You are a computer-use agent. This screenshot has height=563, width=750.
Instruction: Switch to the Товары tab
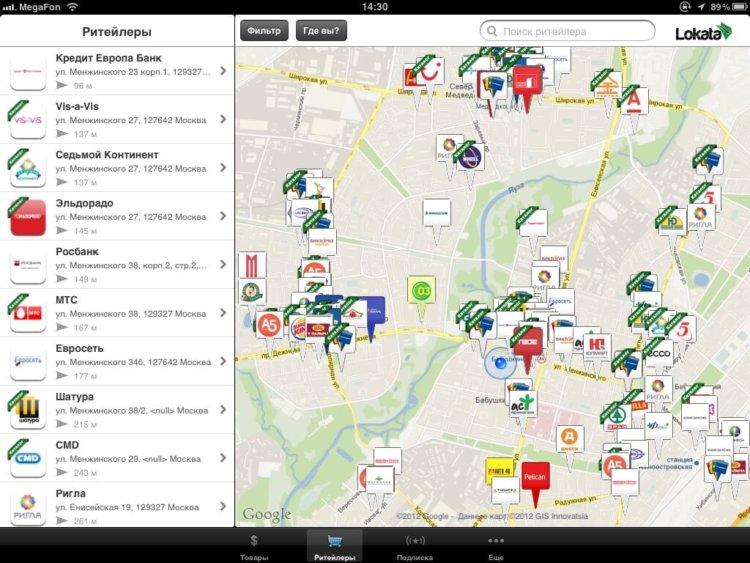[x=254, y=547]
